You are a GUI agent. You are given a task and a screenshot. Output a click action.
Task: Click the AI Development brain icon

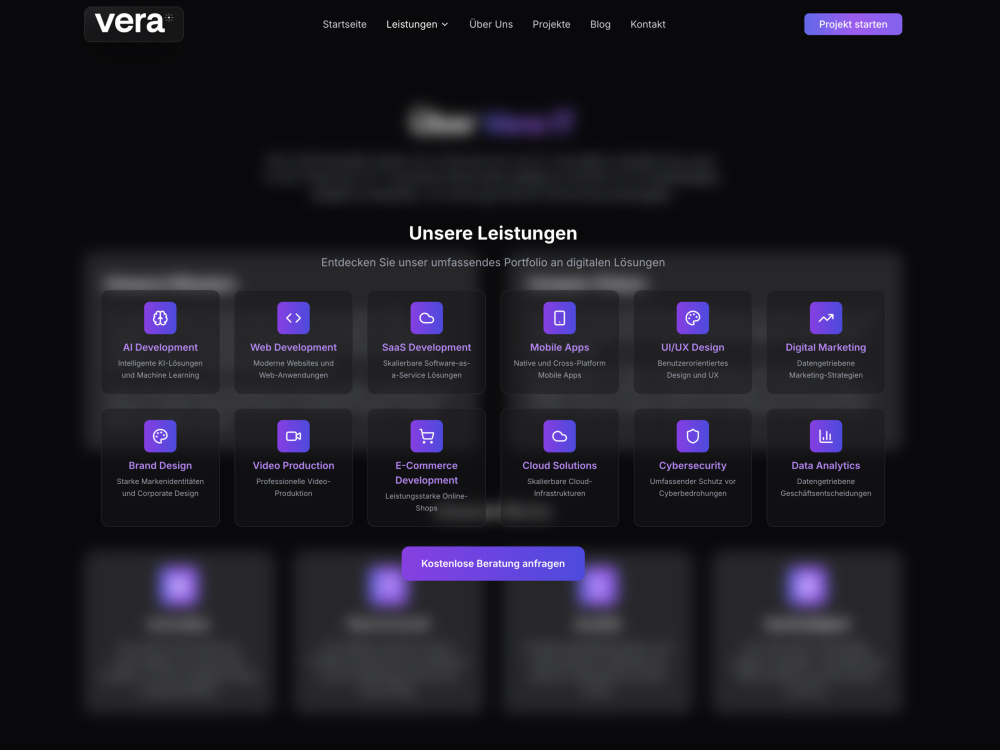click(160, 318)
